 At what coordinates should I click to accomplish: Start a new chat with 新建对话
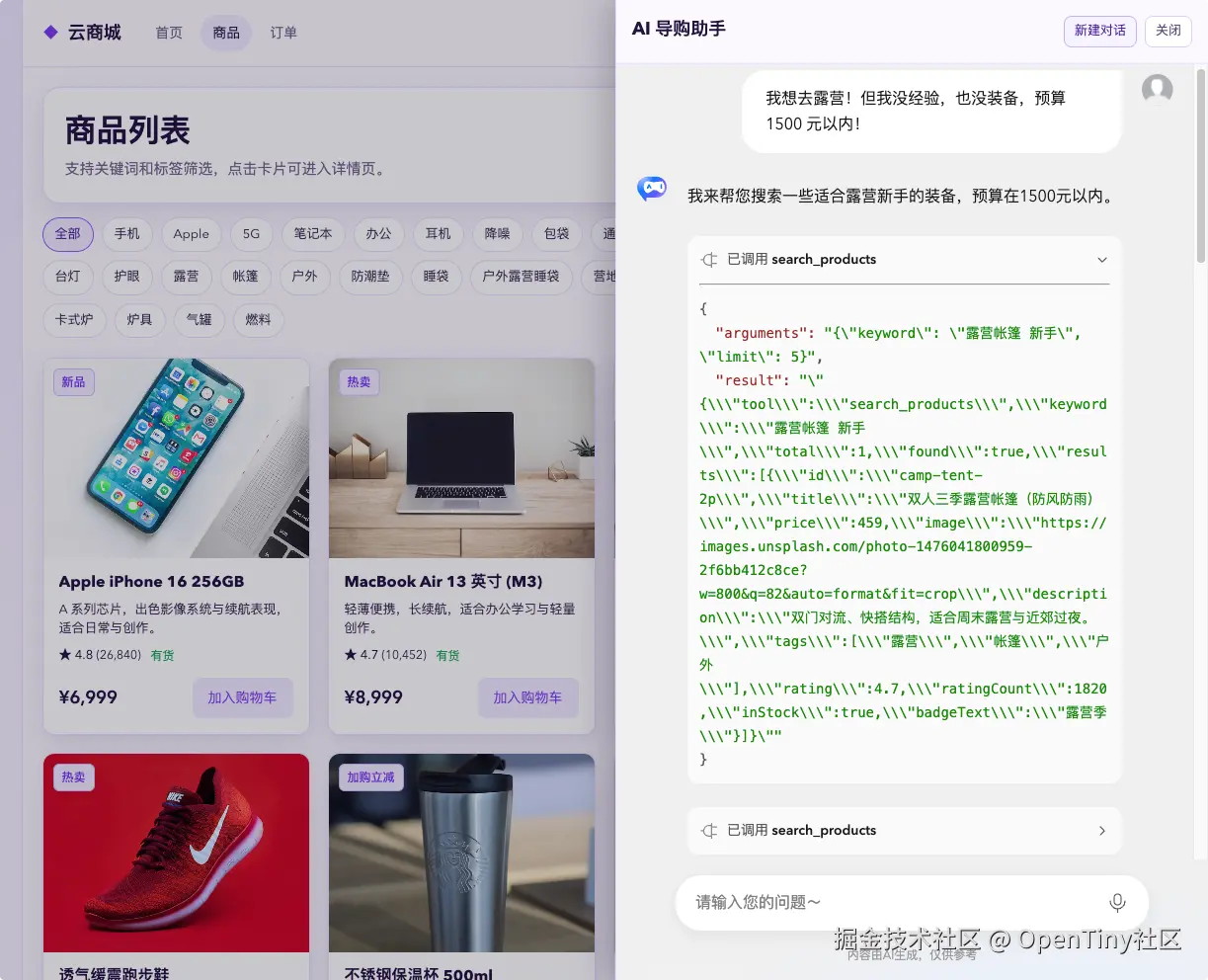[1100, 31]
